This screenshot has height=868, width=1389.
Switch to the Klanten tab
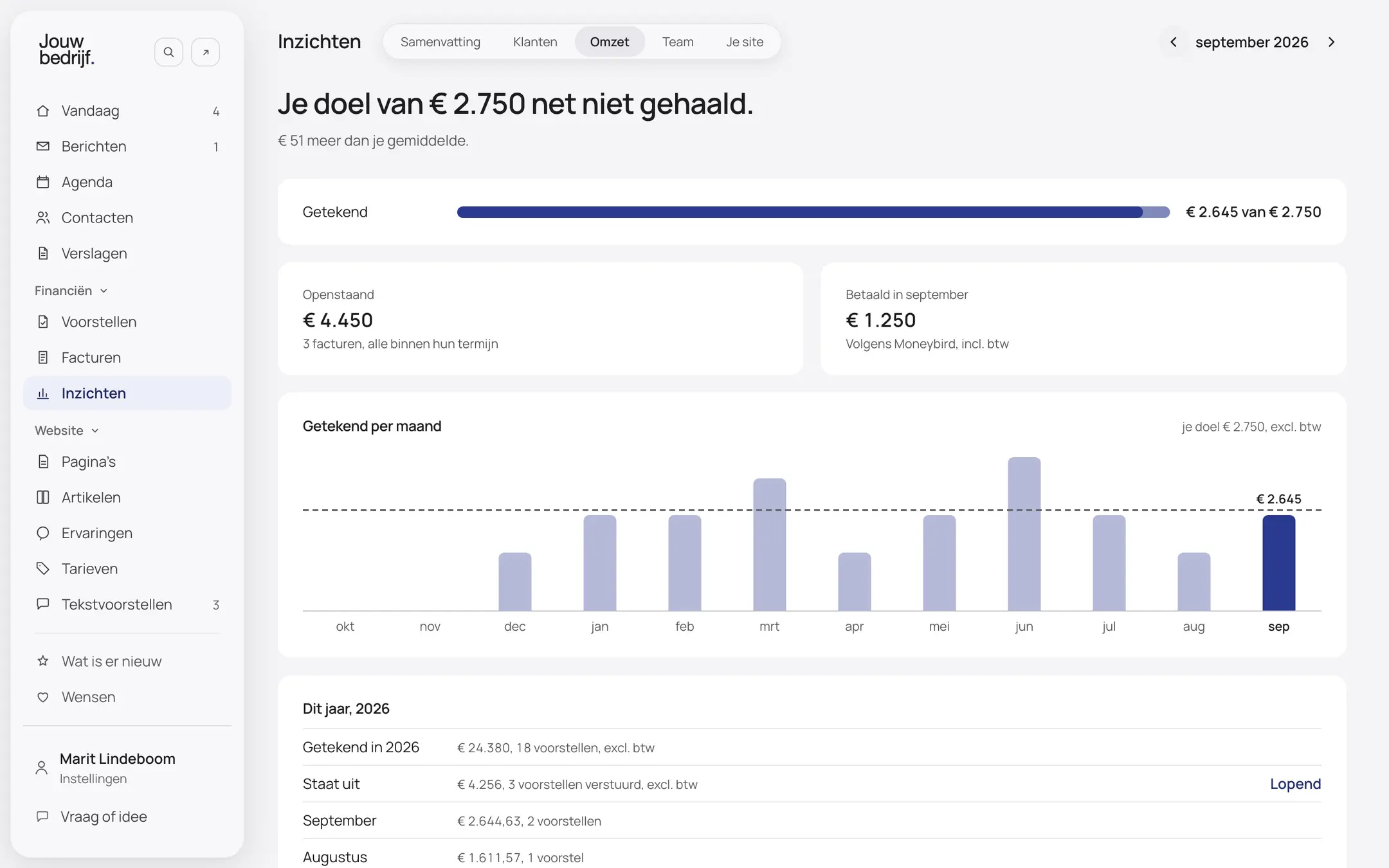pyautogui.click(x=535, y=42)
